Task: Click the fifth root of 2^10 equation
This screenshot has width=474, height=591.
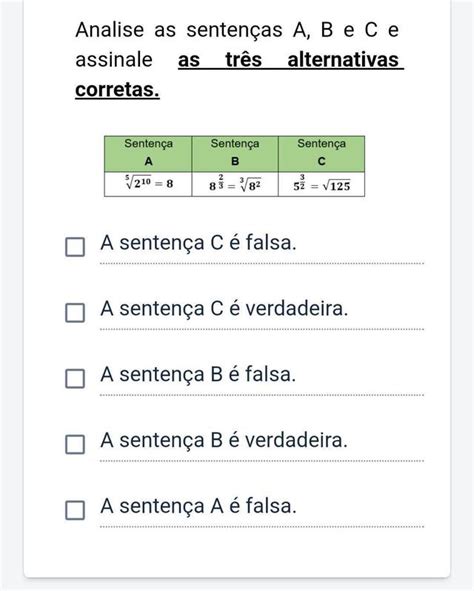Action: (x=149, y=184)
